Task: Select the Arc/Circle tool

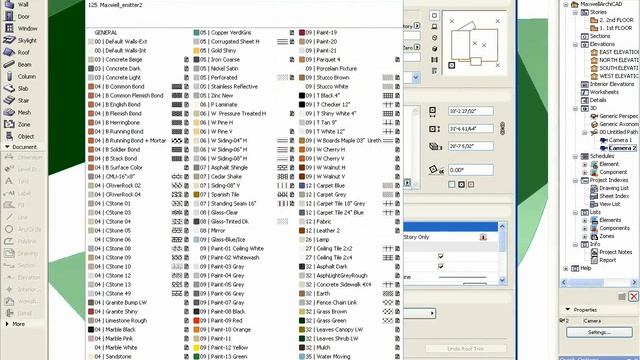Action: point(23,229)
